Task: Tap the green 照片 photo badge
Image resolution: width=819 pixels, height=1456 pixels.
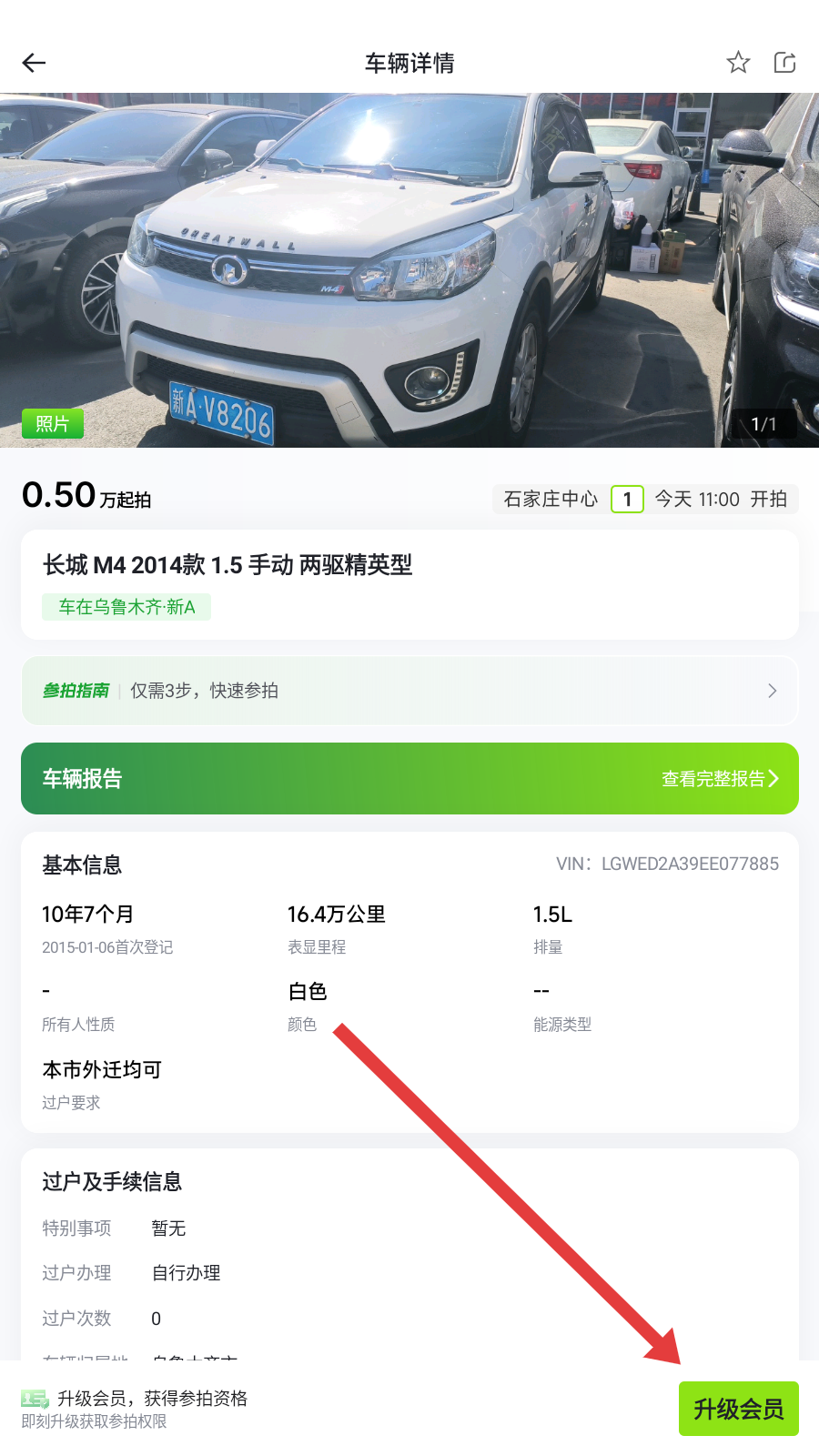Action: [x=53, y=424]
